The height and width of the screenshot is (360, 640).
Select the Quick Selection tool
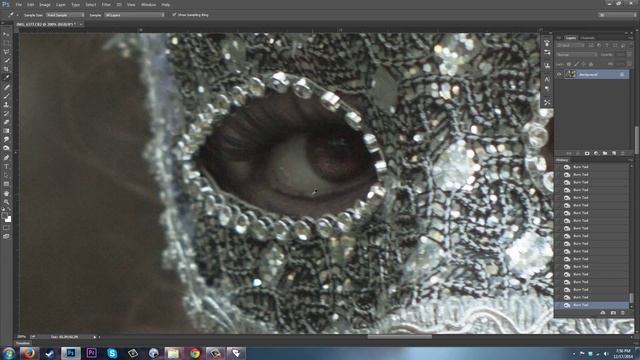click(6, 60)
